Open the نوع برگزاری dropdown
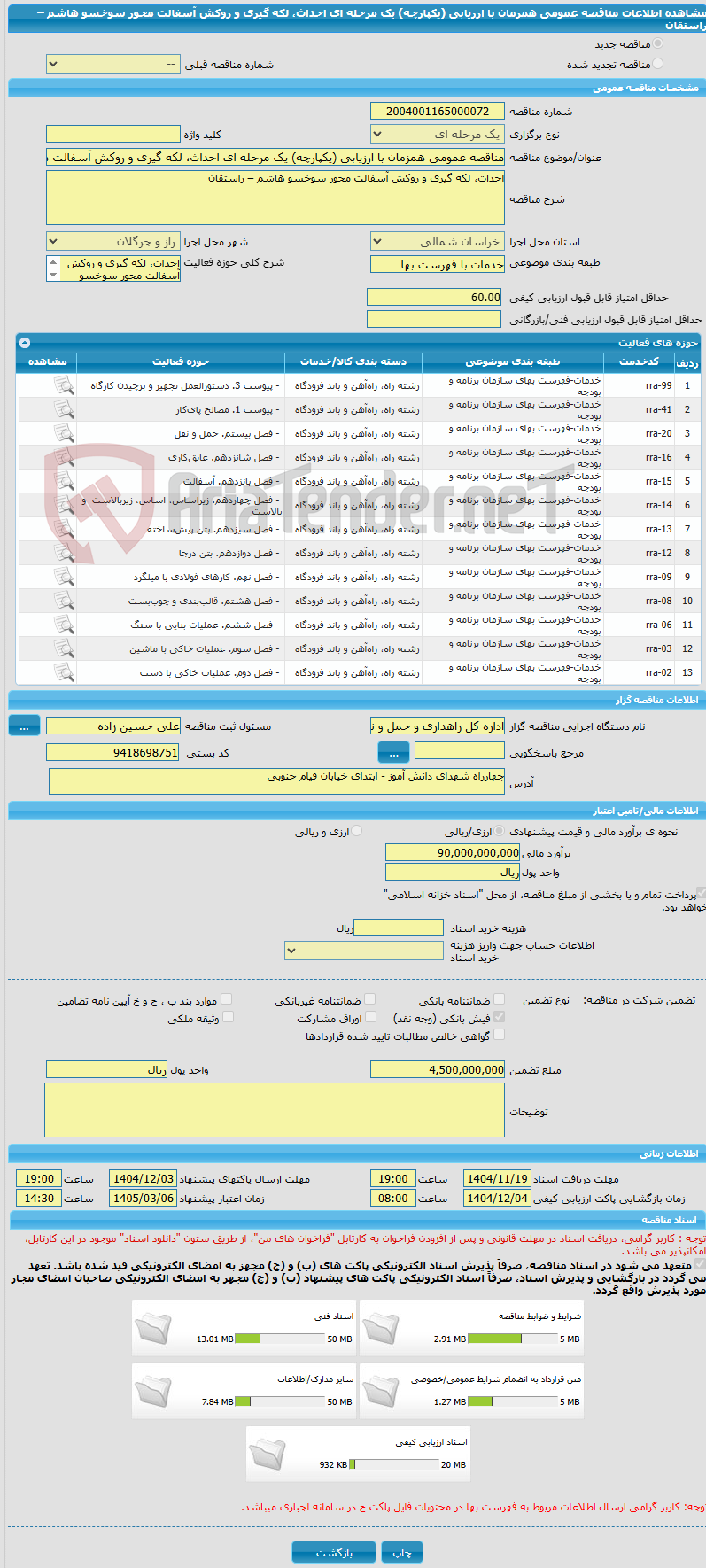This screenshot has height=1568, width=706. pos(437,135)
